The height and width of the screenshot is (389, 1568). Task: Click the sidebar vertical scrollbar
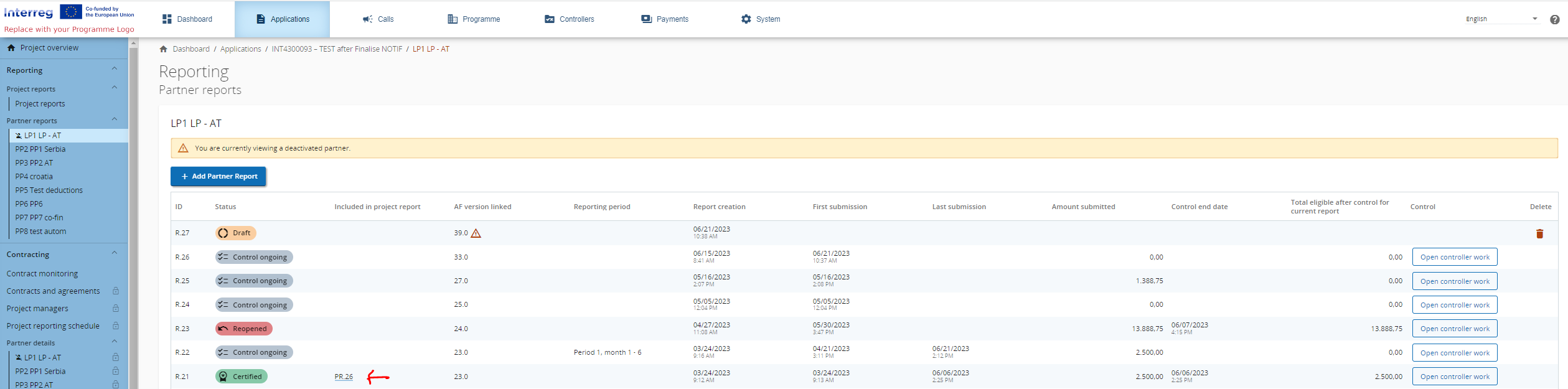[133, 212]
